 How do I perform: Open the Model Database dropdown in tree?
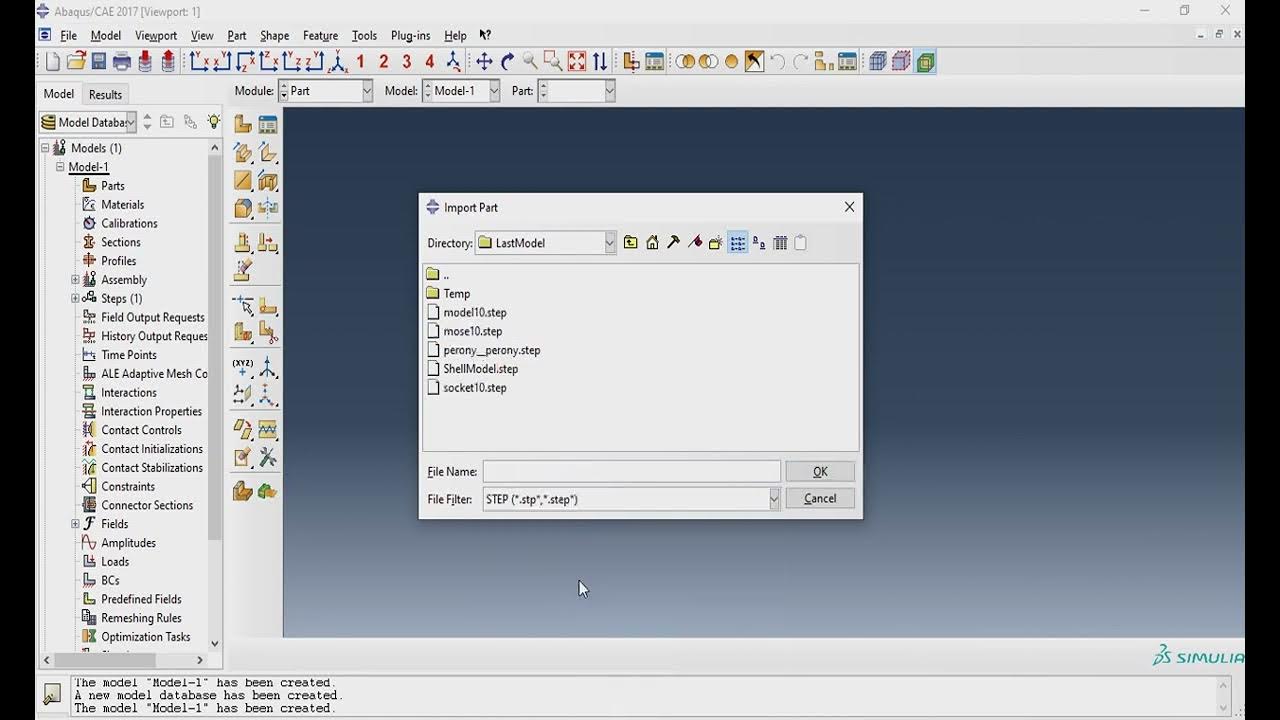[130, 122]
